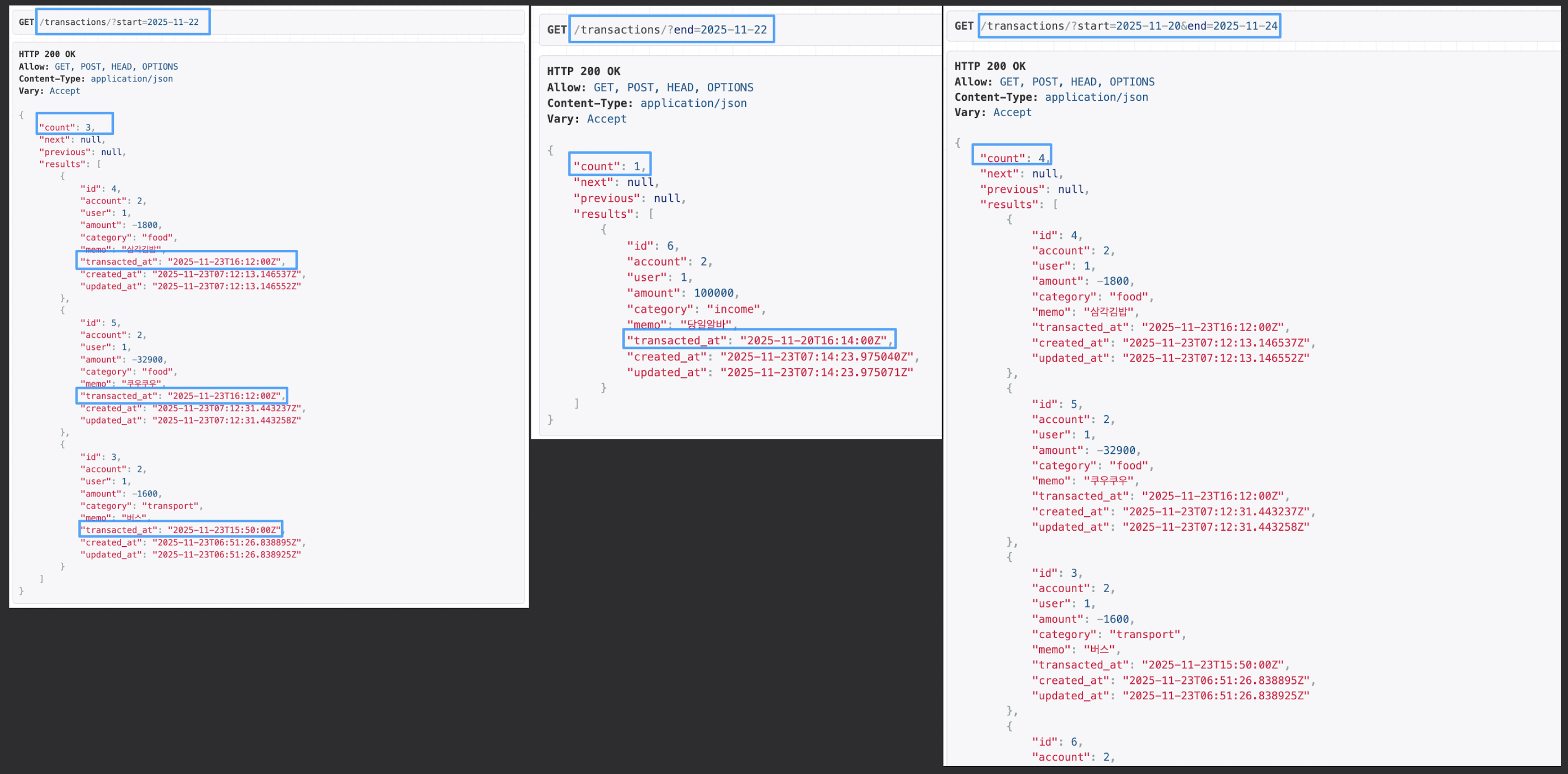This screenshot has width=1568, height=774.
Task: Click the "category": "income" line
Action: coord(696,308)
